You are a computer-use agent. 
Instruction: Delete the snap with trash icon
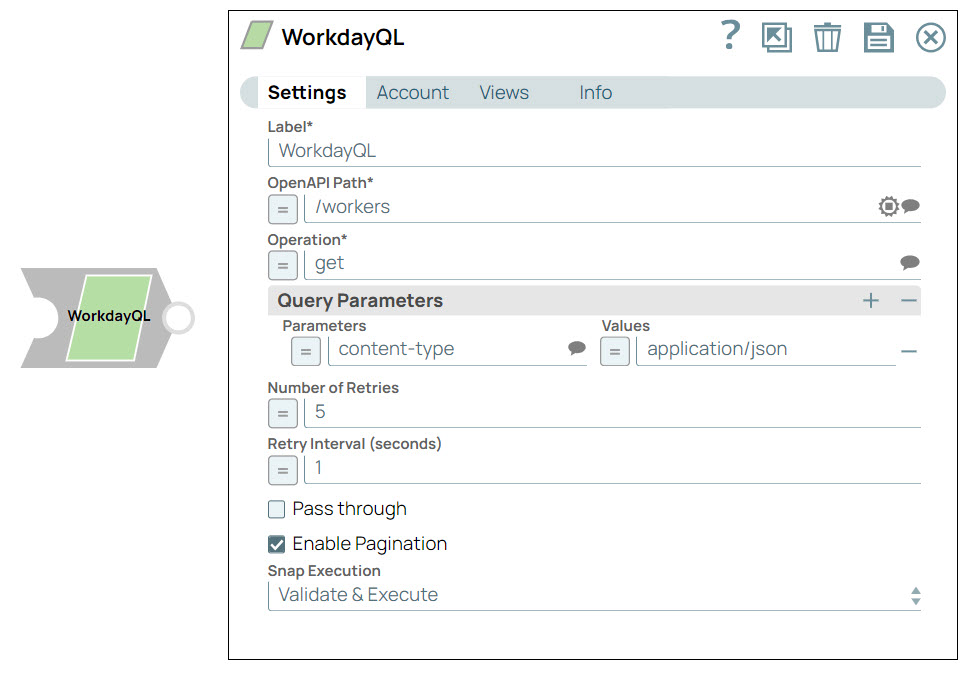coord(827,37)
